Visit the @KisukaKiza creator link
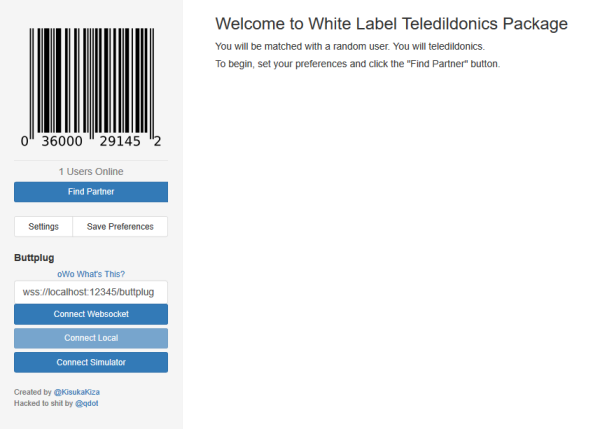614x429 pixels. pos(77,392)
